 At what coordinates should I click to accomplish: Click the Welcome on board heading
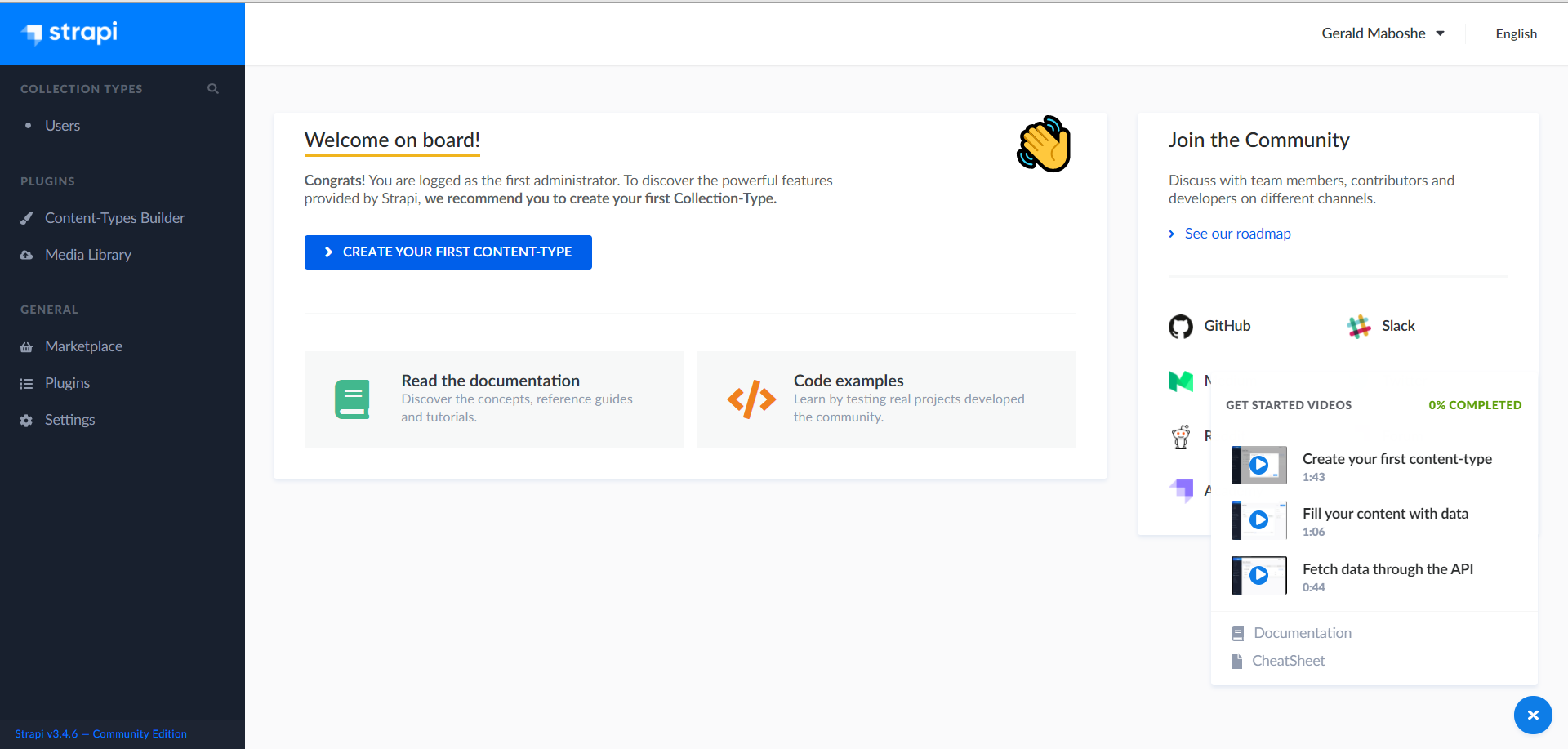click(392, 140)
